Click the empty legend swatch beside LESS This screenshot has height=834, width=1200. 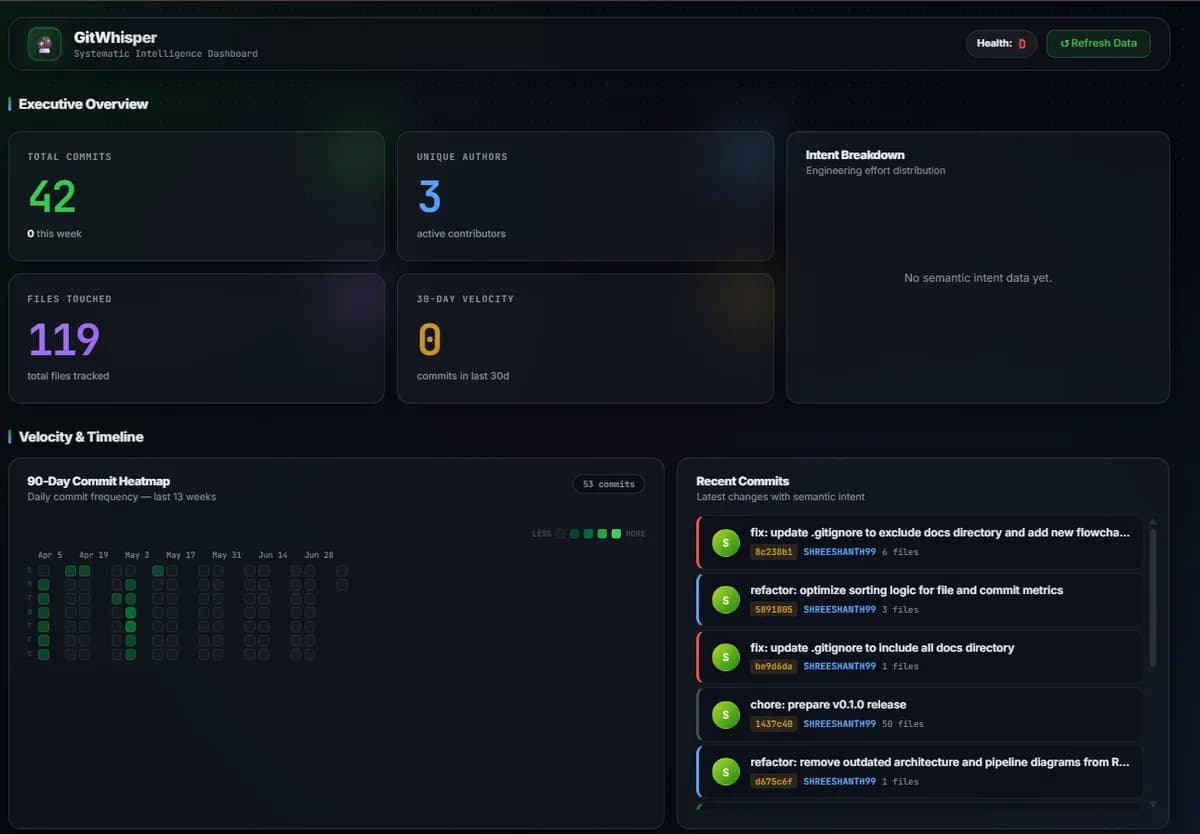click(x=560, y=534)
